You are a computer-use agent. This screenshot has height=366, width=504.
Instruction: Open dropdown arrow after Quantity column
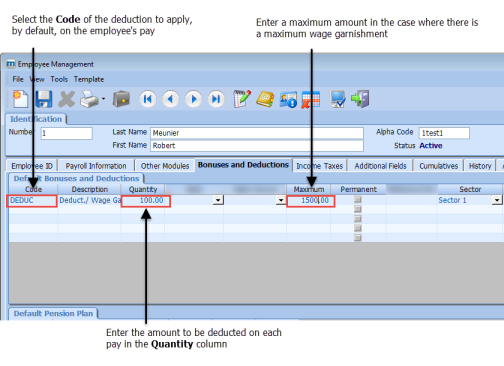click(218, 200)
